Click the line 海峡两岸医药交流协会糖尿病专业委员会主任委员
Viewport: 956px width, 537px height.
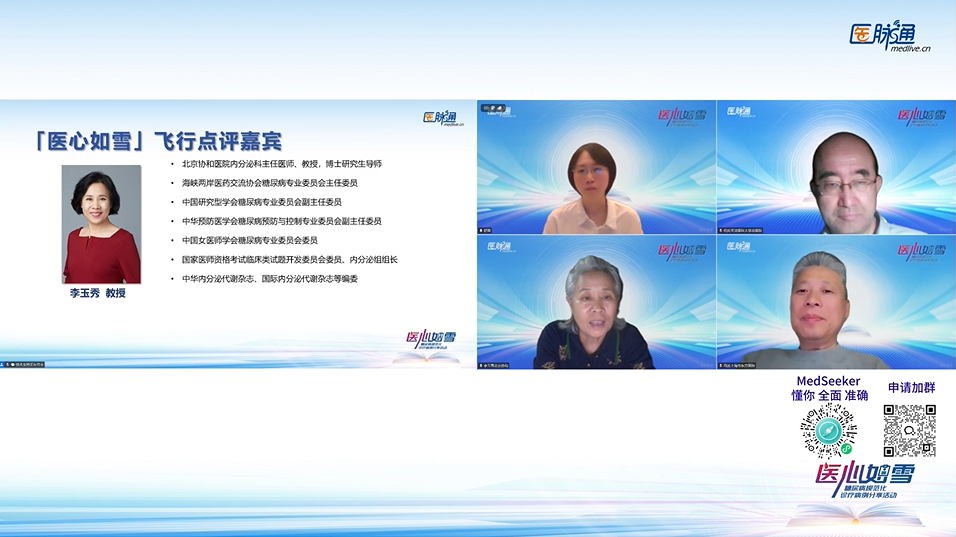tap(269, 183)
